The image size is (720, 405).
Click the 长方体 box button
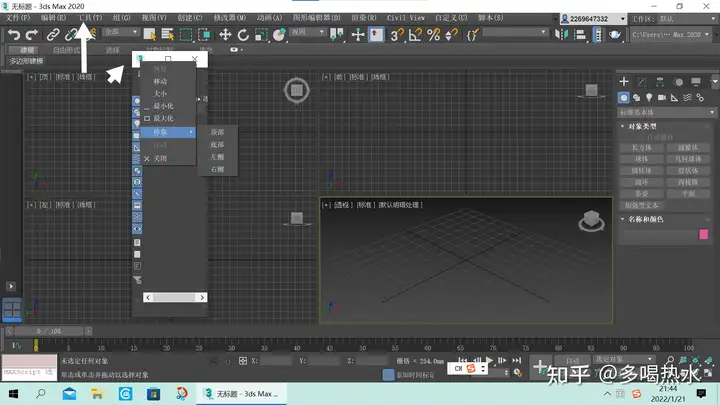[641, 148]
